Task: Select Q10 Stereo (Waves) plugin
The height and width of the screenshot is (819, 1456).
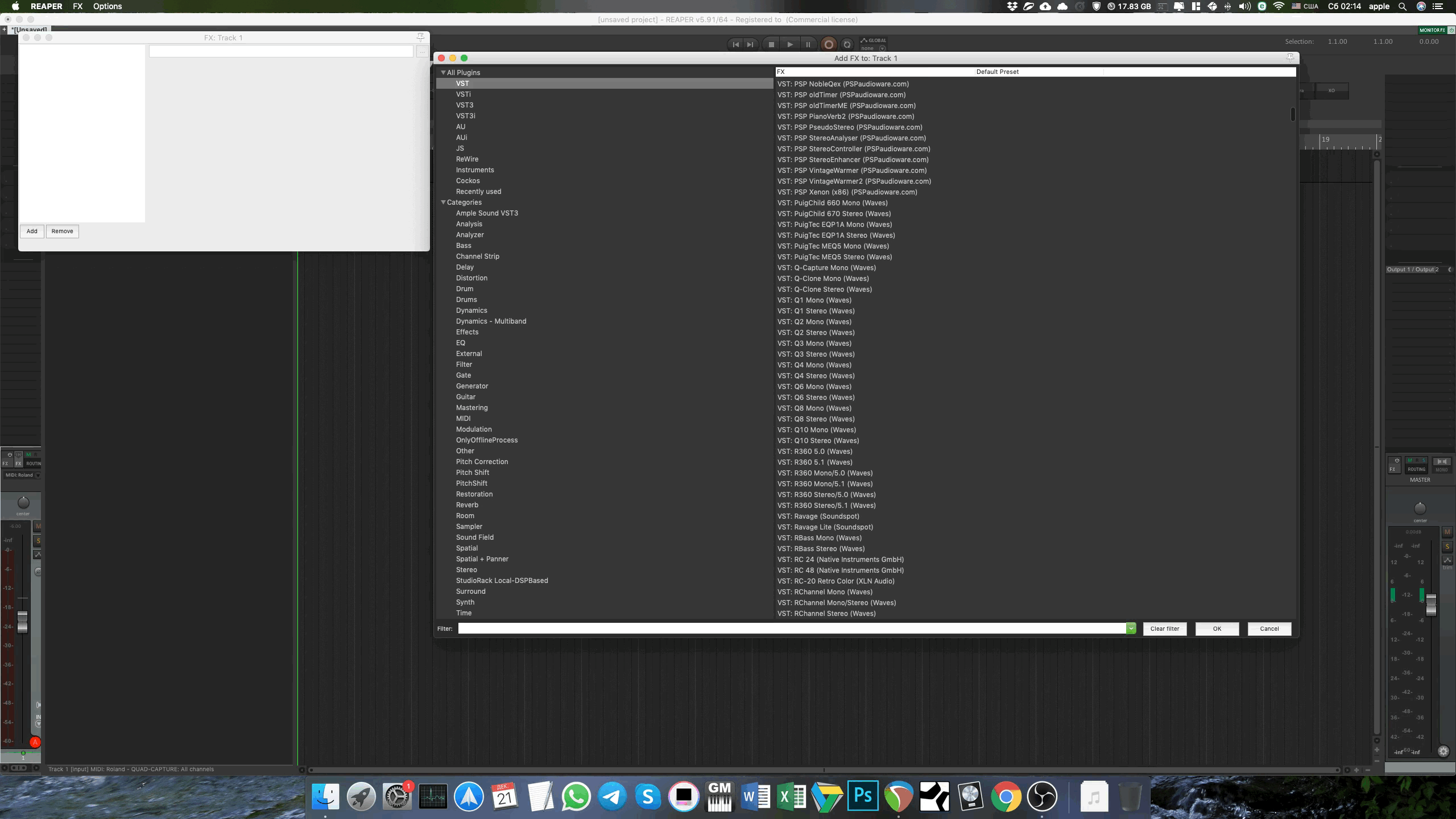Action: 818,440
